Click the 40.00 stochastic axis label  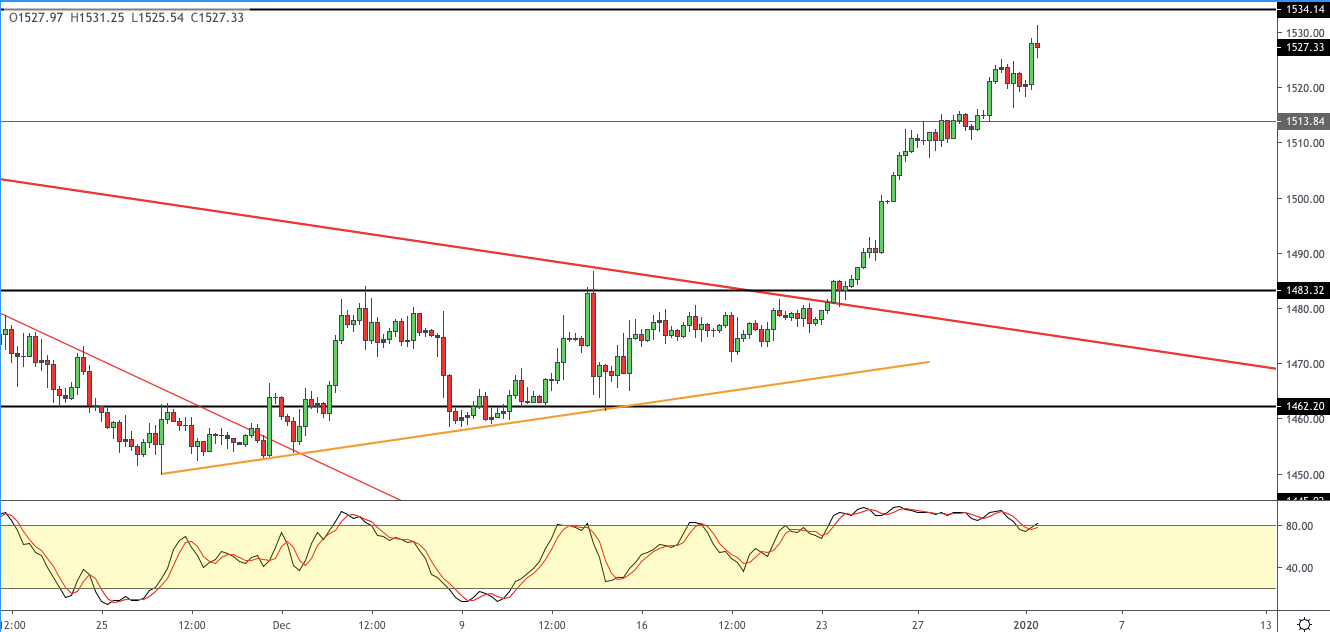click(x=1299, y=568)
